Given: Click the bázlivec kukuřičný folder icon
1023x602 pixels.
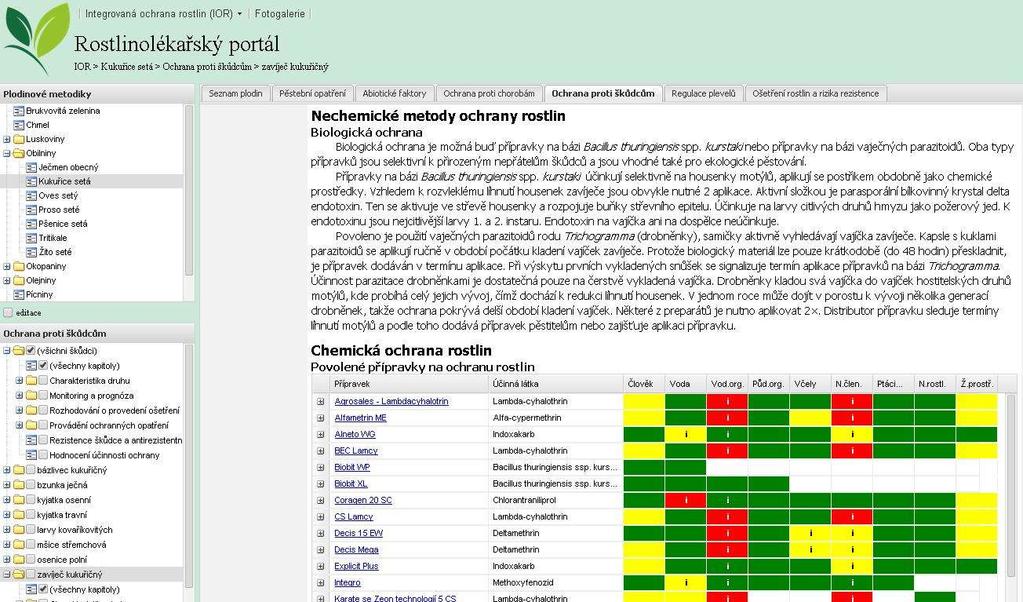Looking at the screenshot, I should pos(19,470).
